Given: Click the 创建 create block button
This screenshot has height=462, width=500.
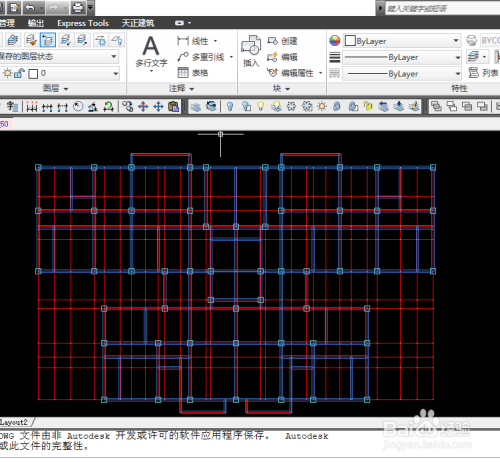Looking at the screenshot, I should (282, 41).
